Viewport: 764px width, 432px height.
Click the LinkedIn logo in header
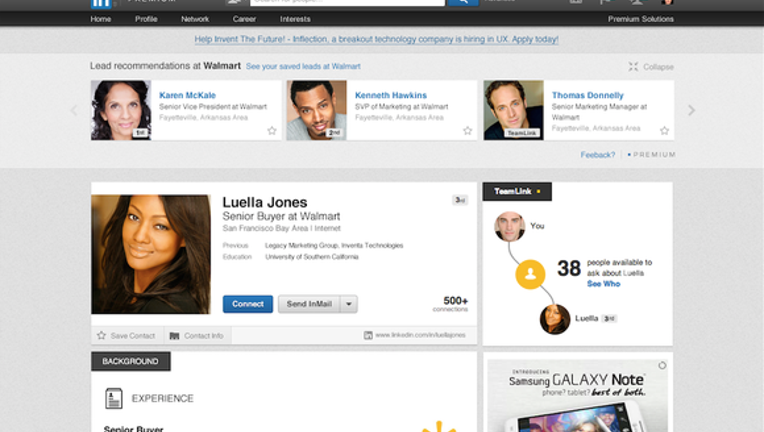(101, 3)
